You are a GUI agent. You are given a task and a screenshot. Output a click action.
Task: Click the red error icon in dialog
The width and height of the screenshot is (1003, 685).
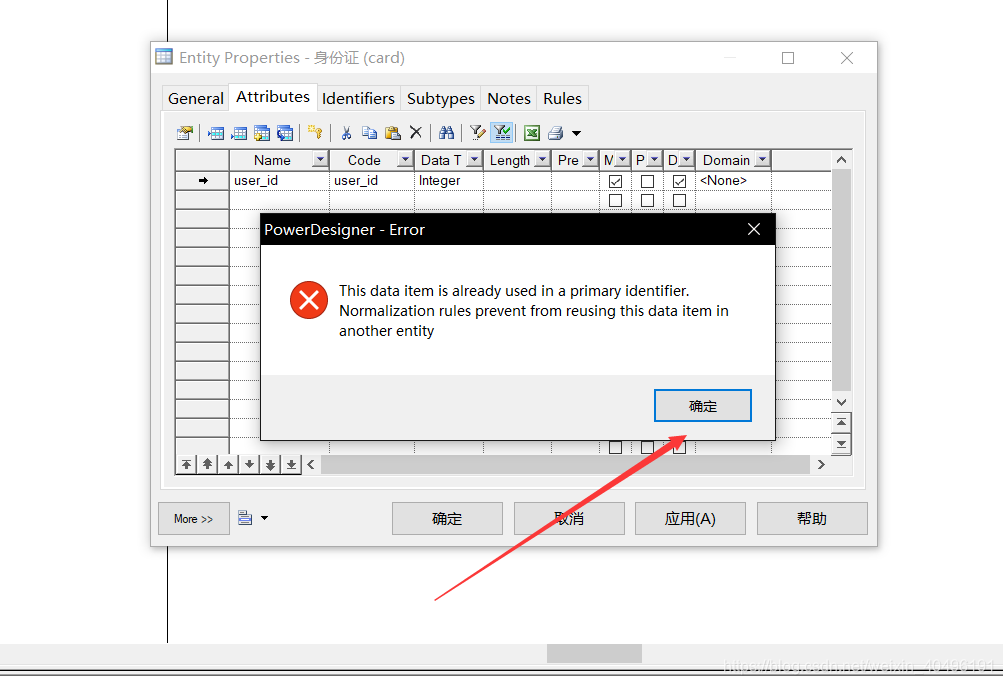coord(309,300)
